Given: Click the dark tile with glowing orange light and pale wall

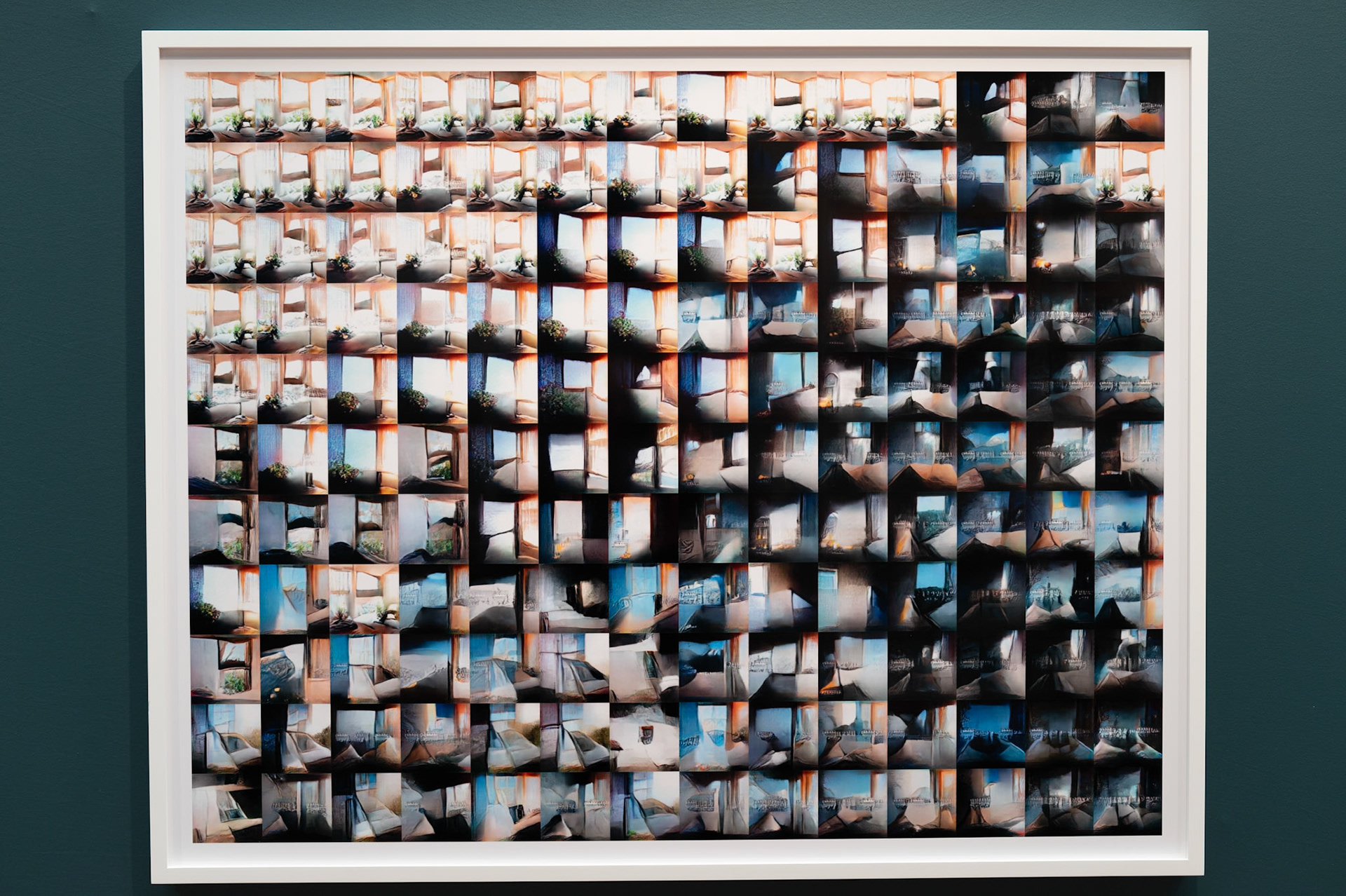Looking at the screenshot, I should [x=1061, y=247].
